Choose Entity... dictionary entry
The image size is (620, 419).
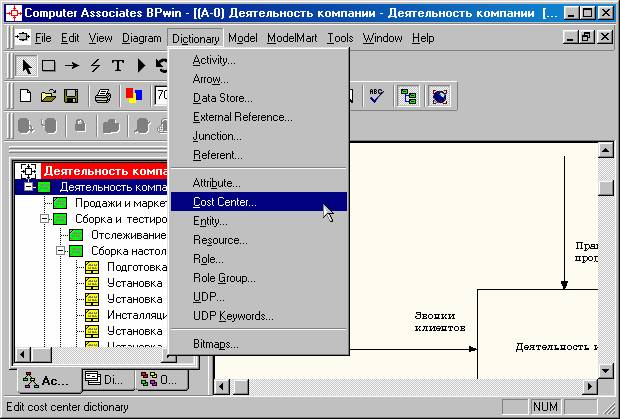(259, 221)
